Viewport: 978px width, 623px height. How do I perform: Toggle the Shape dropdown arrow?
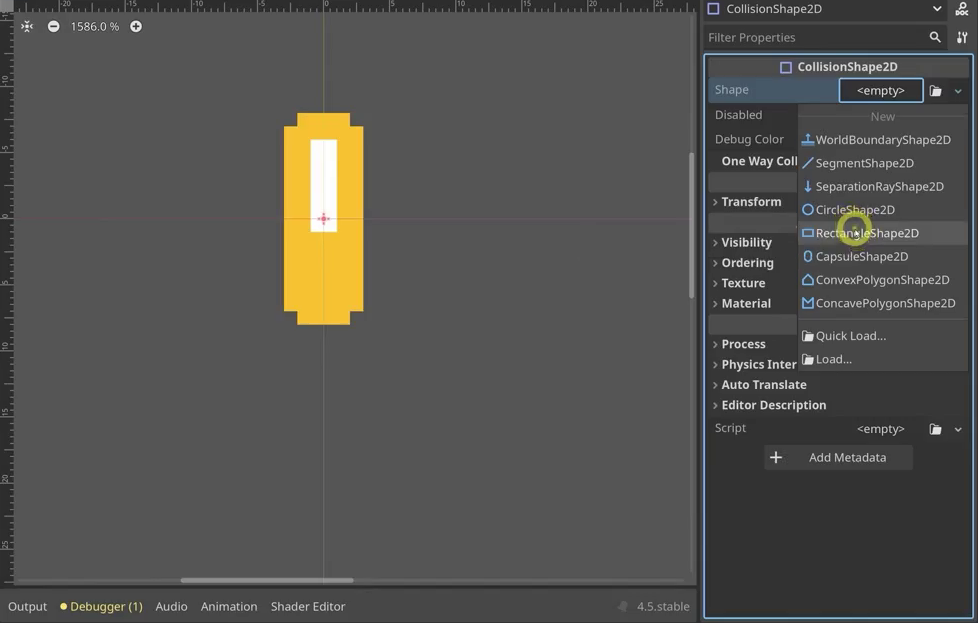coord(957,91)
